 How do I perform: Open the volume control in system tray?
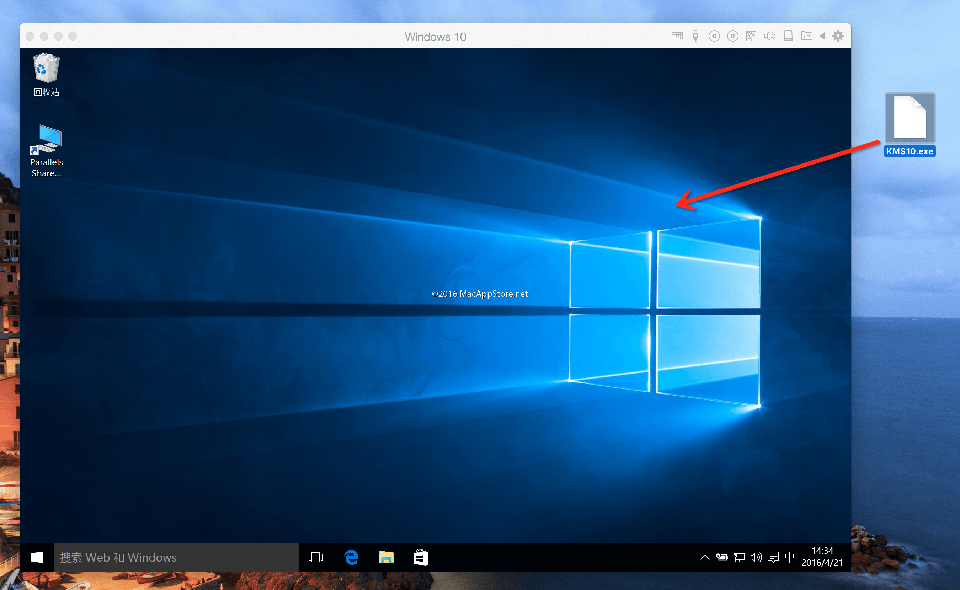click(x=756, y=557)
